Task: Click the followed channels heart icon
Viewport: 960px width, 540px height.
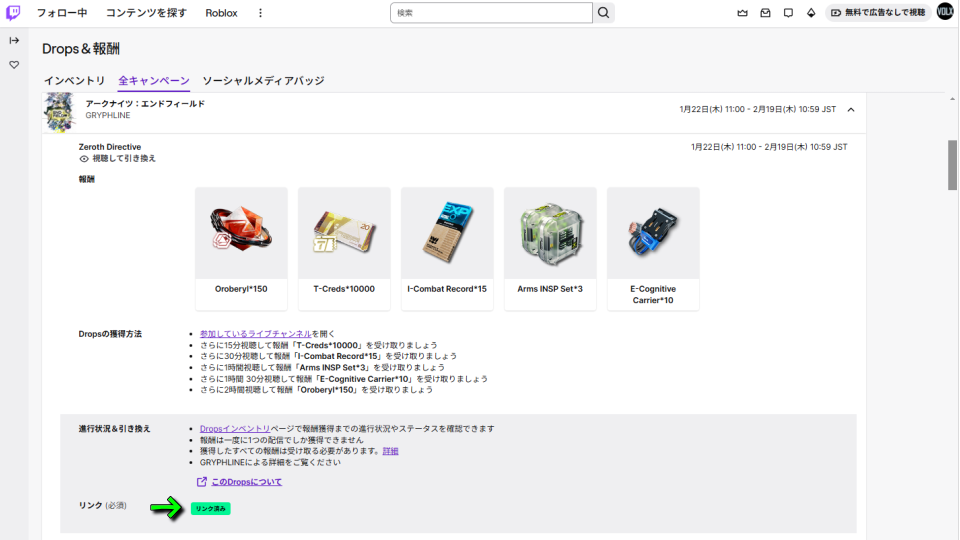Action: (x=14, y=65)
